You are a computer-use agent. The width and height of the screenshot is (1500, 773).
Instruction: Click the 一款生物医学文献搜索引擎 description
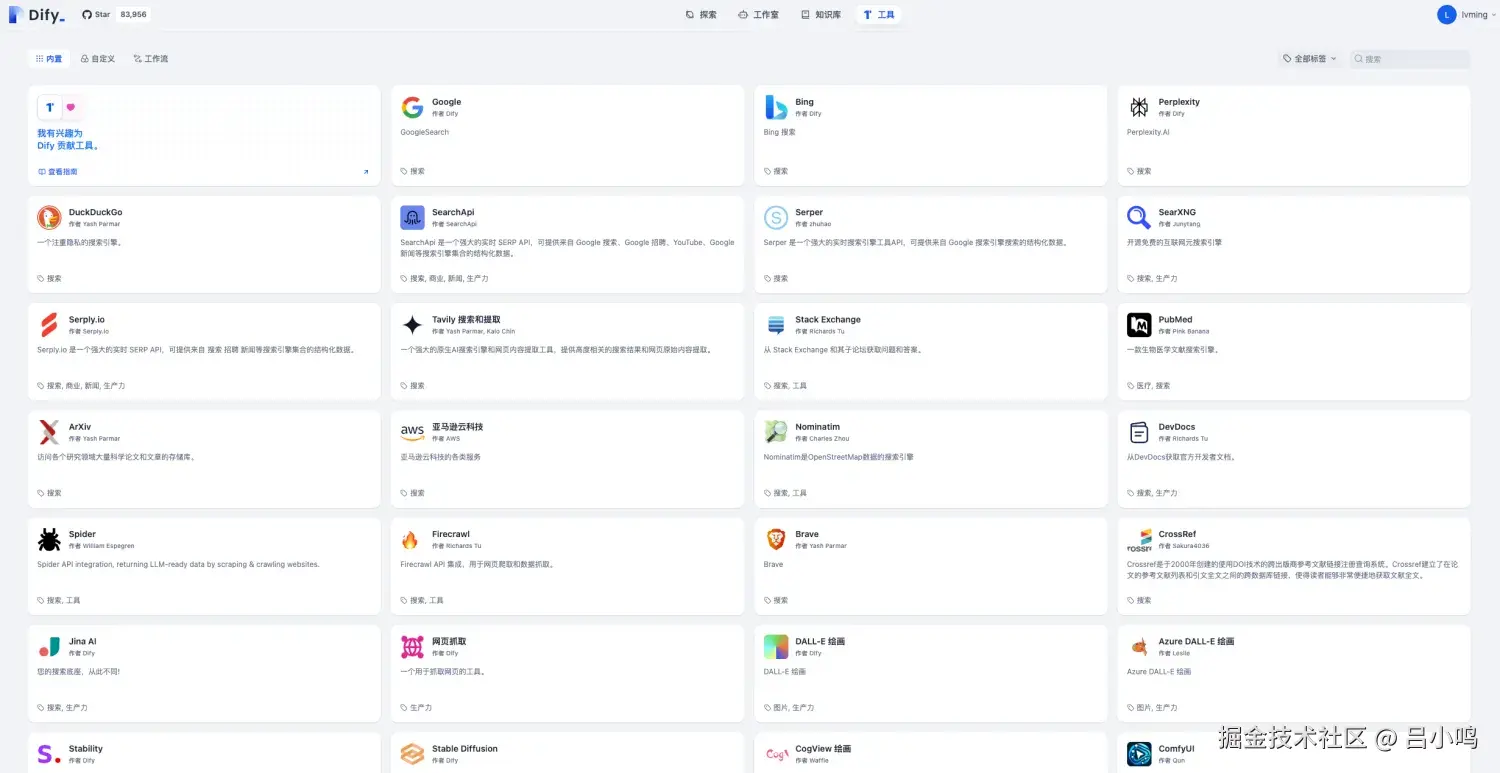click(x=1173, y=350)
